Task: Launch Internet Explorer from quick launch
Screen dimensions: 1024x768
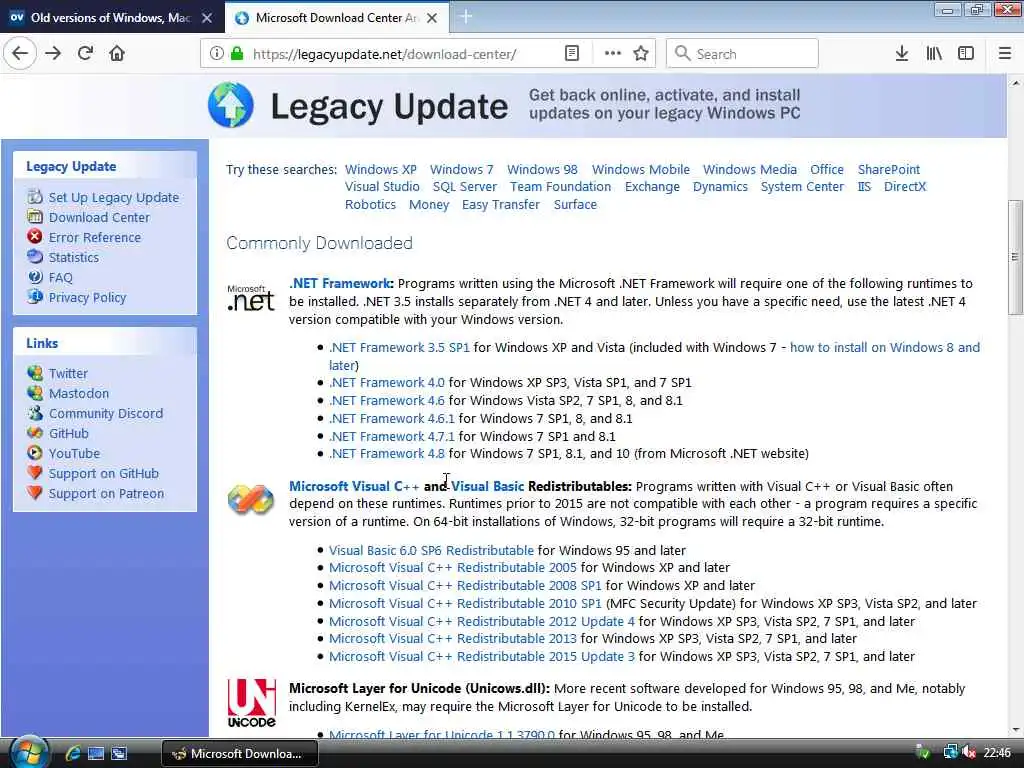Action: [72, 754]
